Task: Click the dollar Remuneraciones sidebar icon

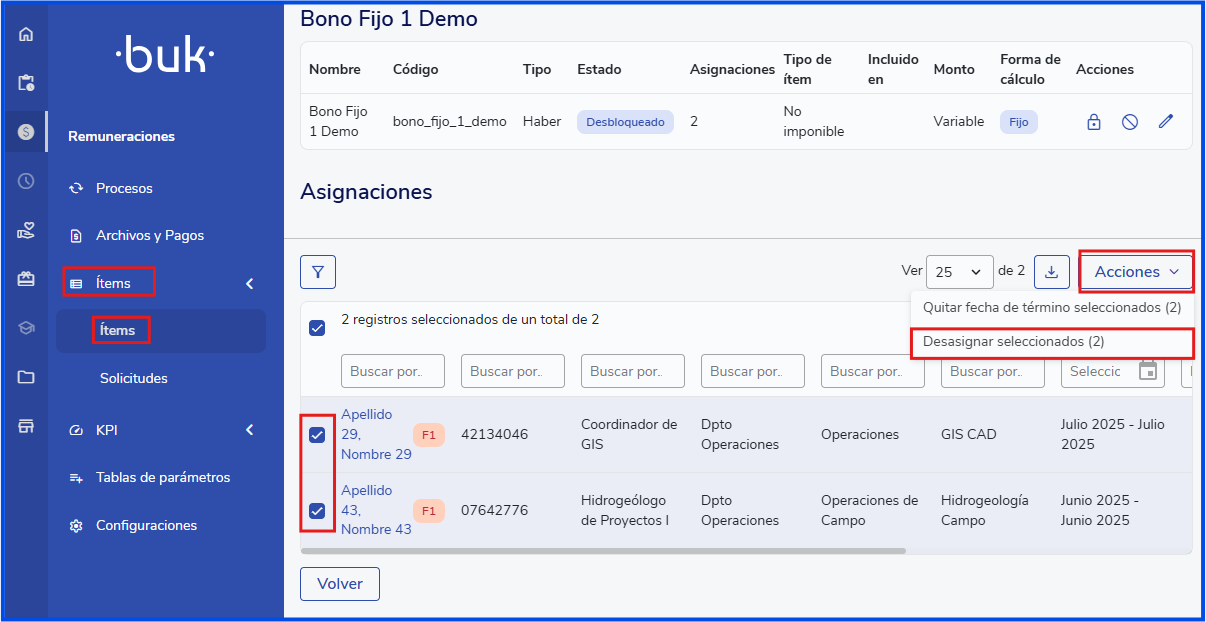Action: (x=26, y=132)
